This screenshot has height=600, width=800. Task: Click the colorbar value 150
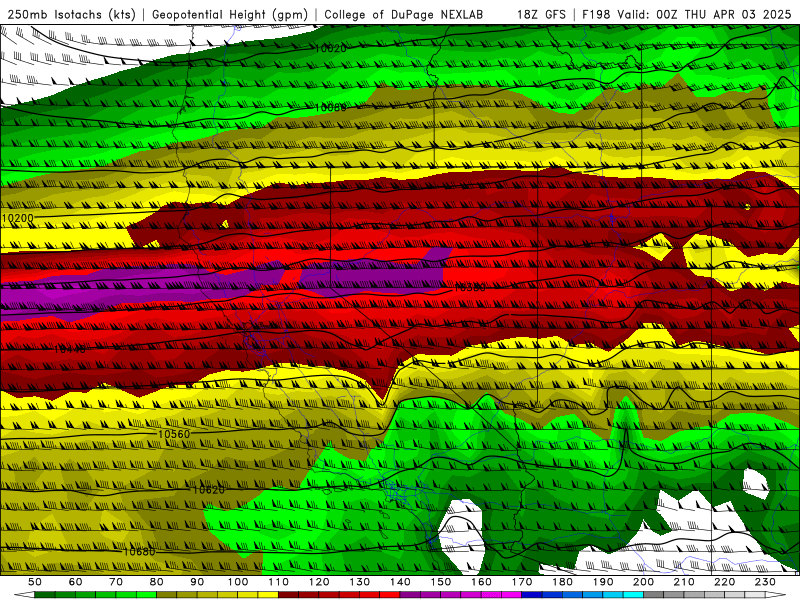pyautogui.click(x=440, y=582)
